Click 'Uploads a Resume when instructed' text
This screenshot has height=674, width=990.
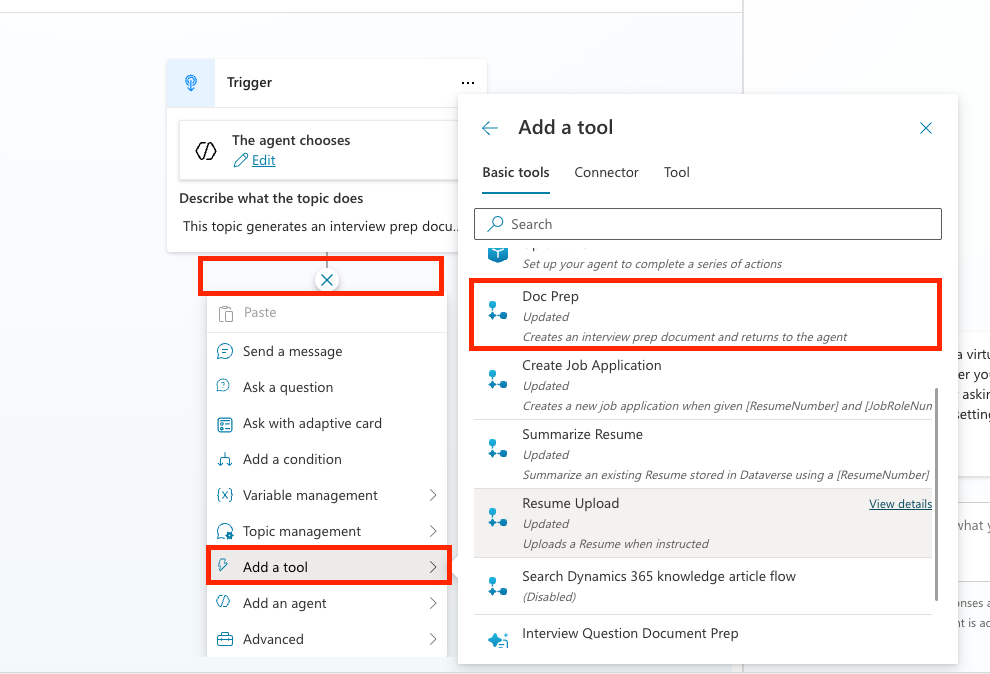[x=616, y=544]
